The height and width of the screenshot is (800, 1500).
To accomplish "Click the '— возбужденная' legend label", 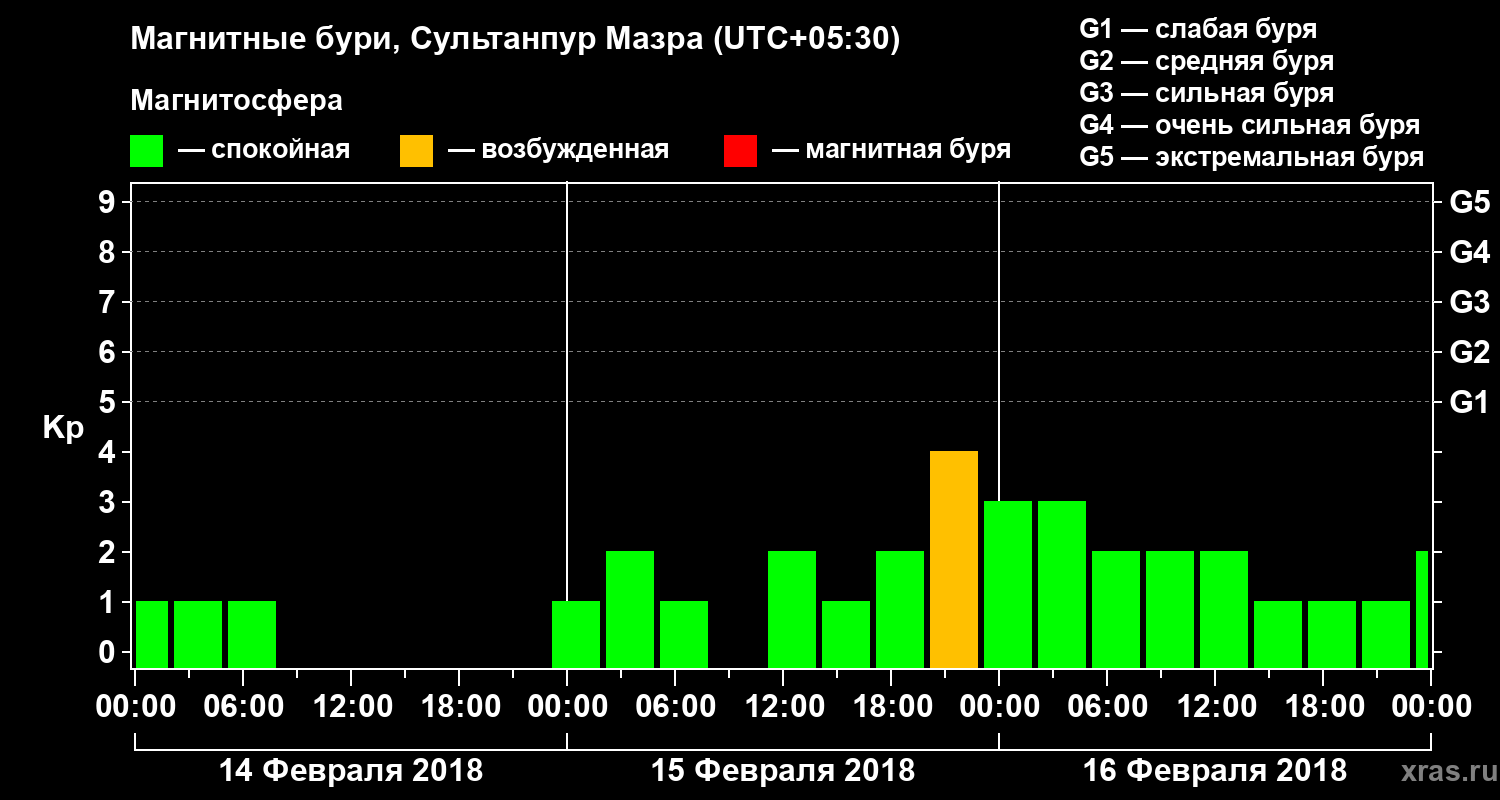I will pos(558,151).
